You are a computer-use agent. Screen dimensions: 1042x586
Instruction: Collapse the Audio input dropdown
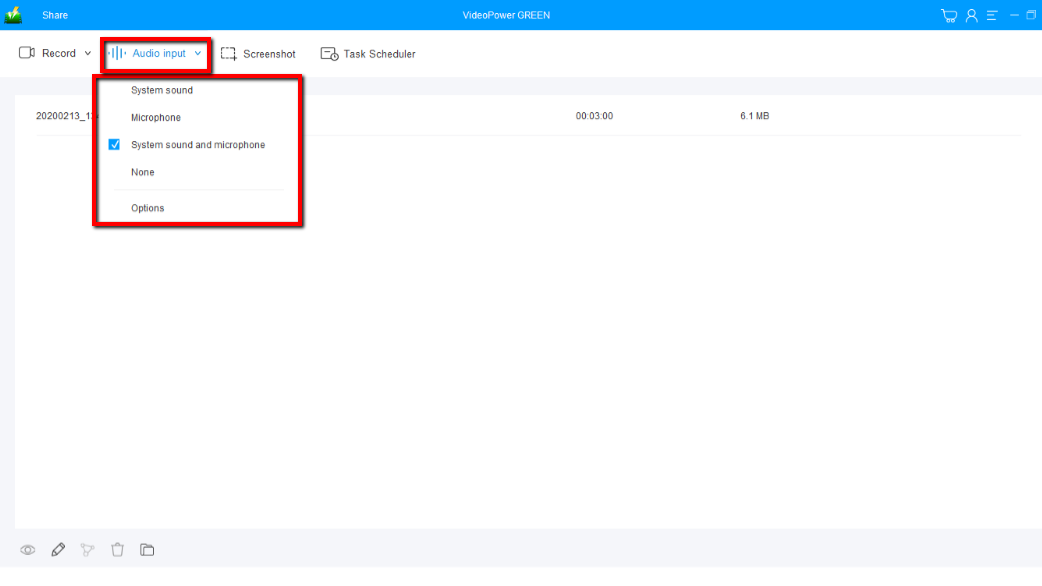tap(157, 54)
